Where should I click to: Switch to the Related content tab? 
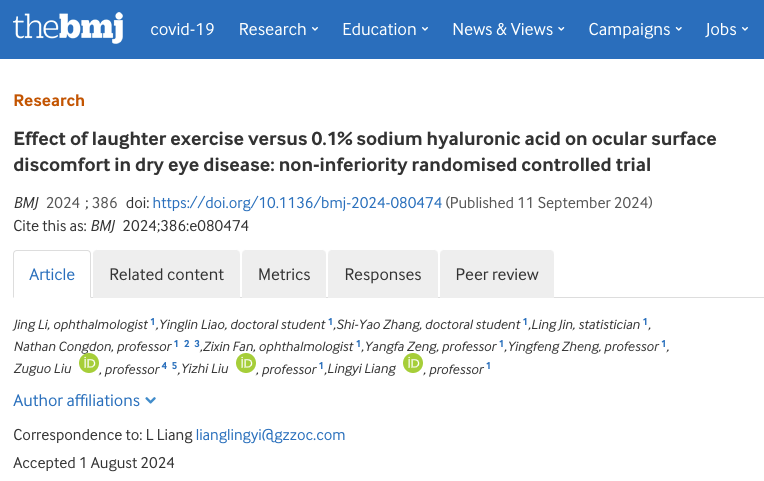tap(167, 274)
